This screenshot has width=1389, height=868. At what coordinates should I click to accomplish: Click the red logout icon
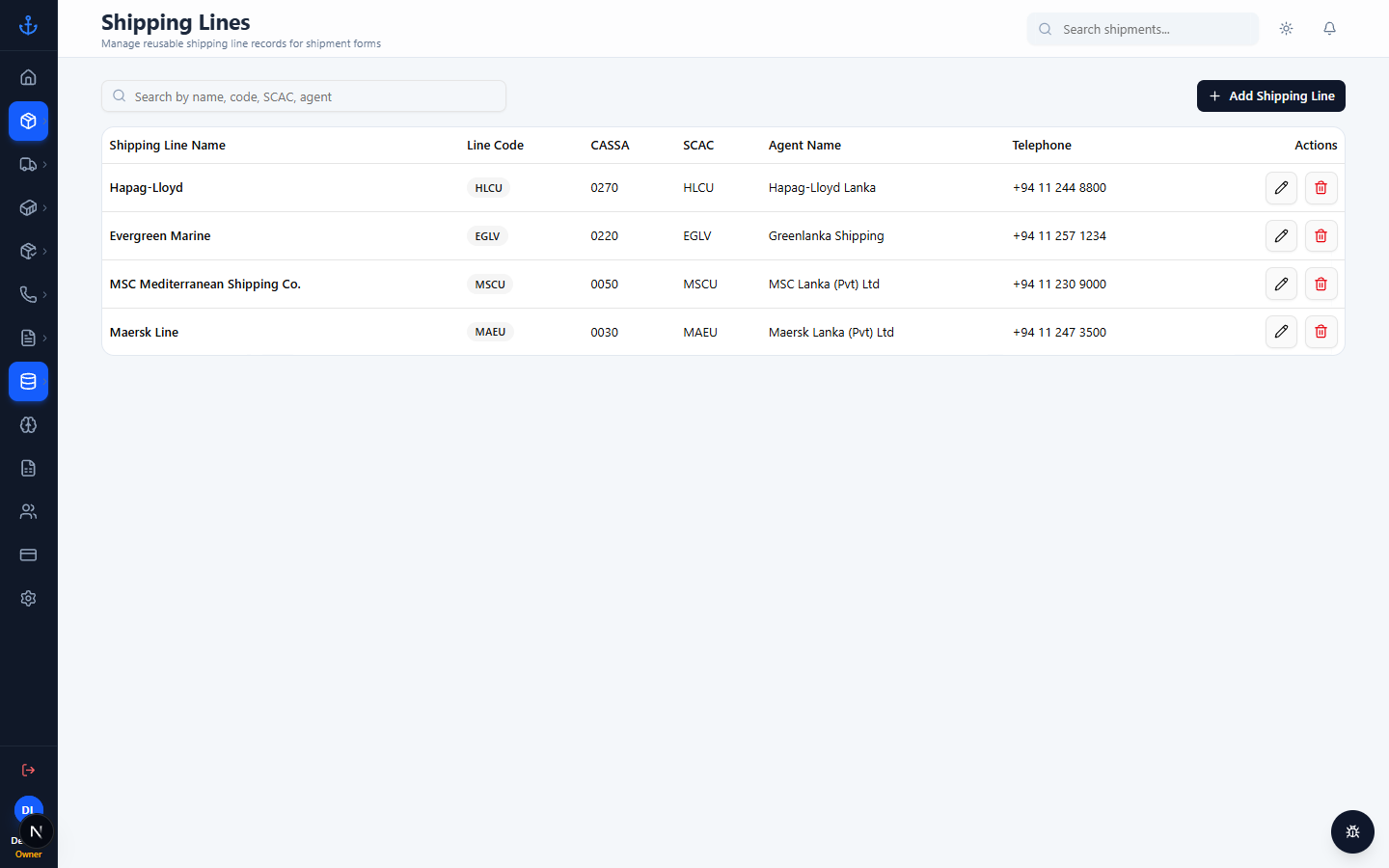[28, 770]
